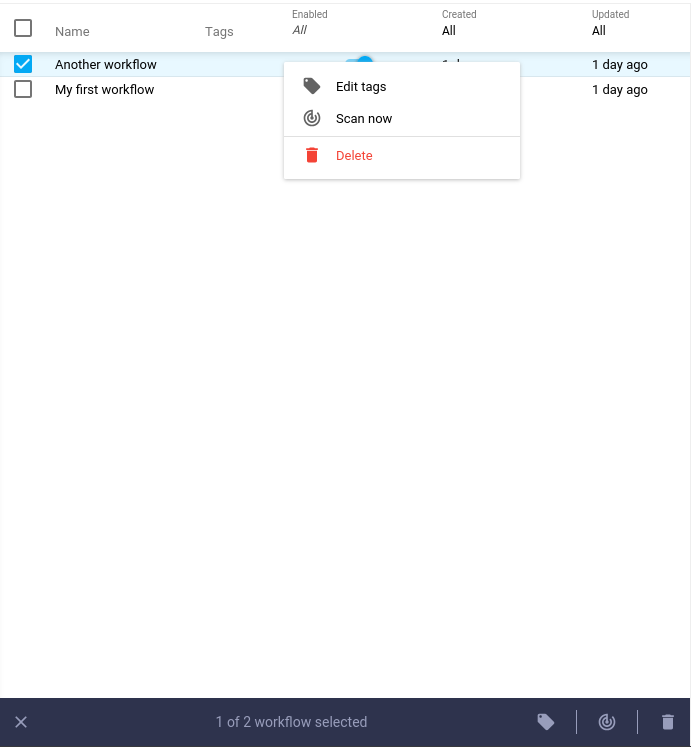The image size is (691, 747).
Task: Select Scan now in the context menu
Action: (x=364, y=119)
